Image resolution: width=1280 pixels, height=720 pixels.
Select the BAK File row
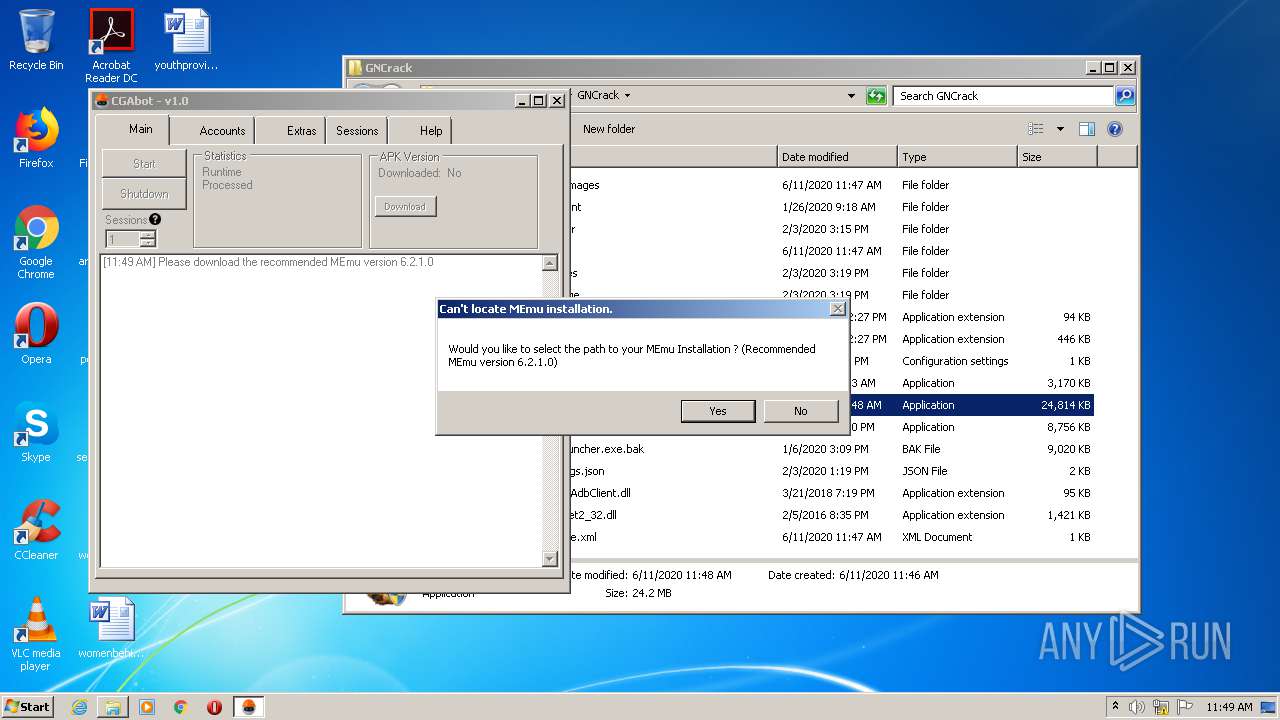point(832,449)
